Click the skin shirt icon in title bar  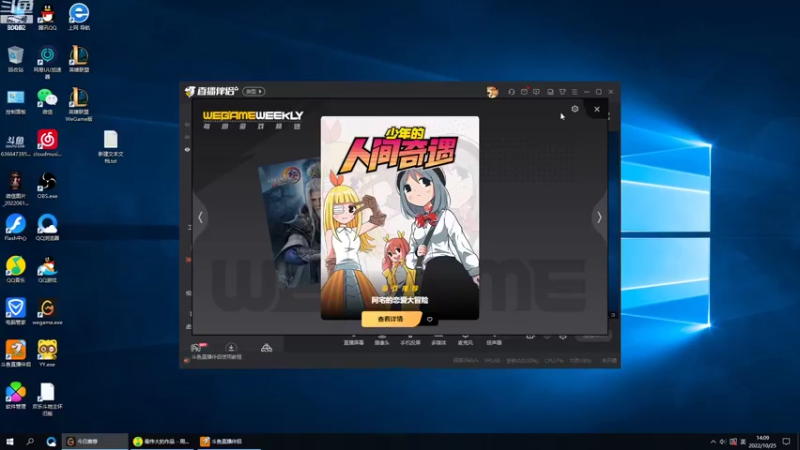562,92
